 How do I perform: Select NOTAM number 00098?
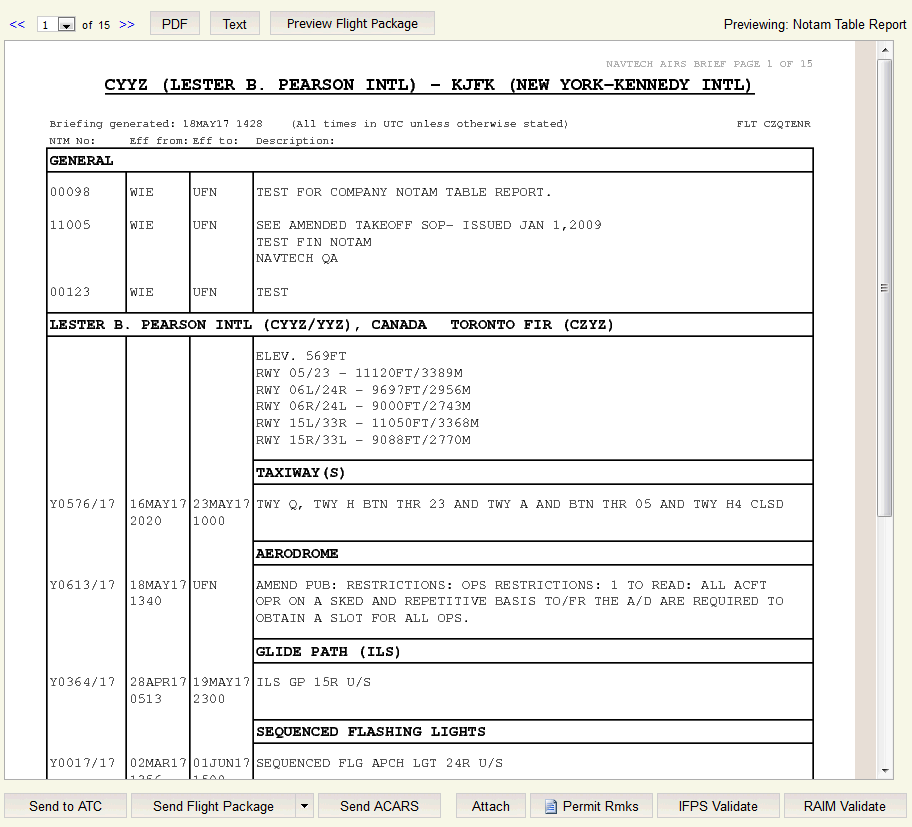(x=70, y=192)
